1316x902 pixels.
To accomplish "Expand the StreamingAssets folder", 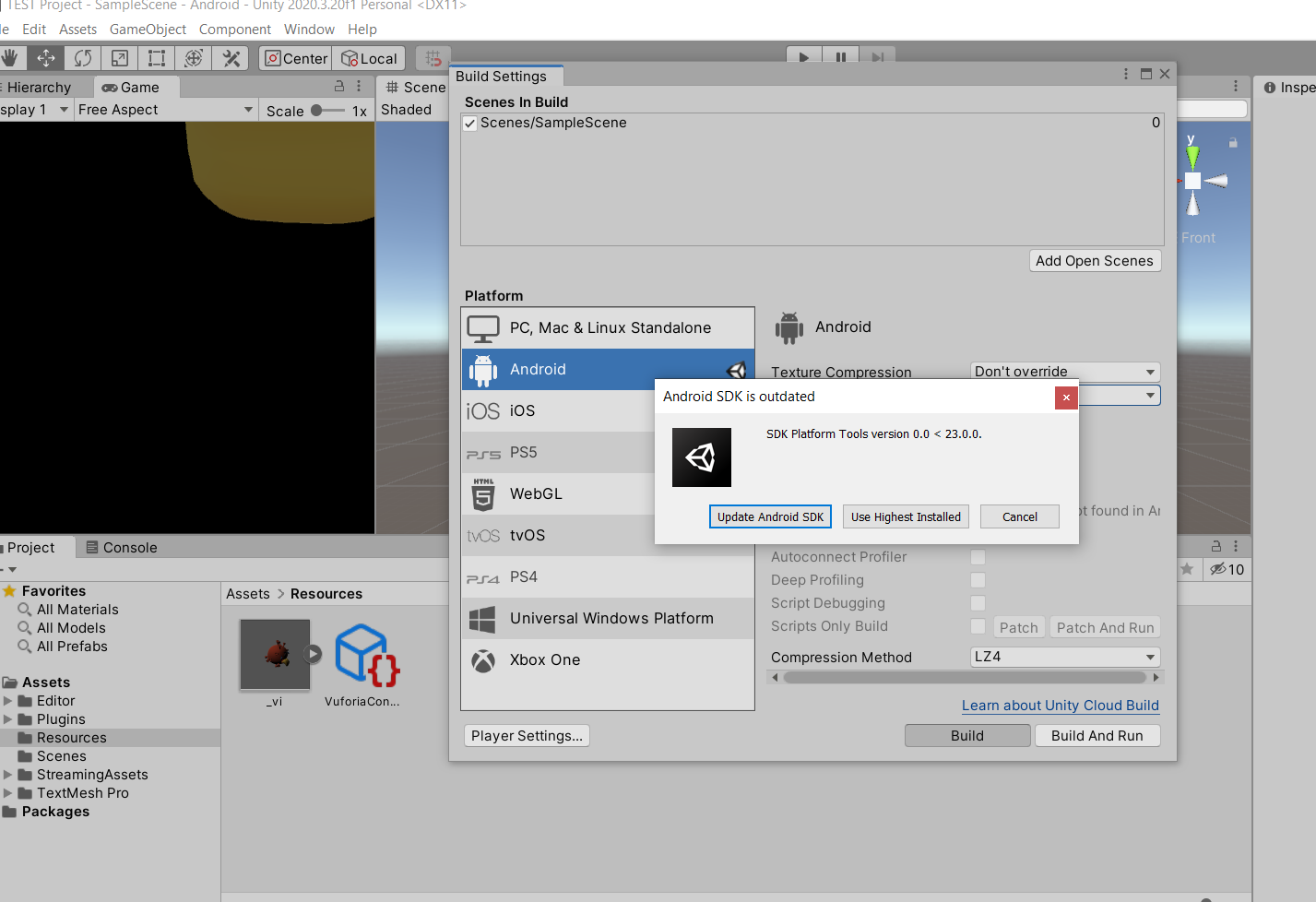I will [8, 775].
